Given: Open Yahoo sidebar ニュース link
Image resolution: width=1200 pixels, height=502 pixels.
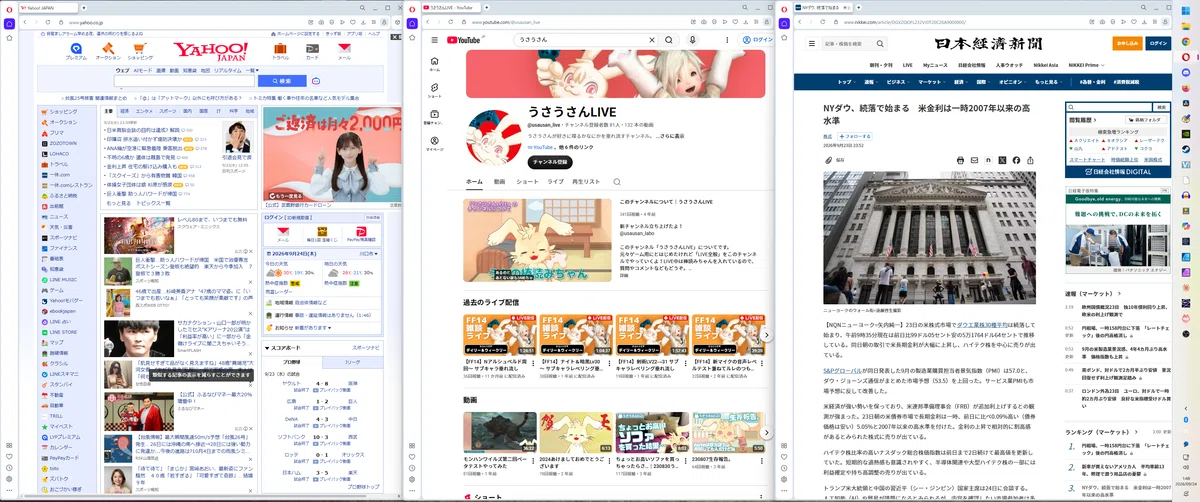Looking at the screenshot, I should click(x=59, y=216).
